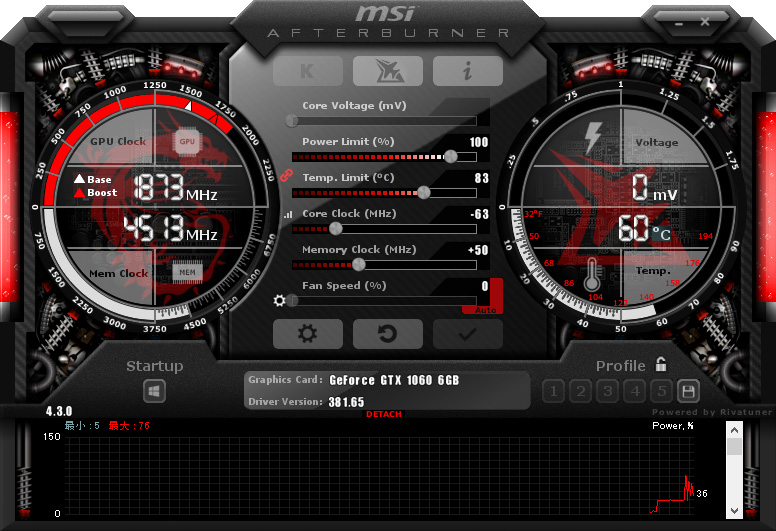Click the Power, % graph label

673,426
